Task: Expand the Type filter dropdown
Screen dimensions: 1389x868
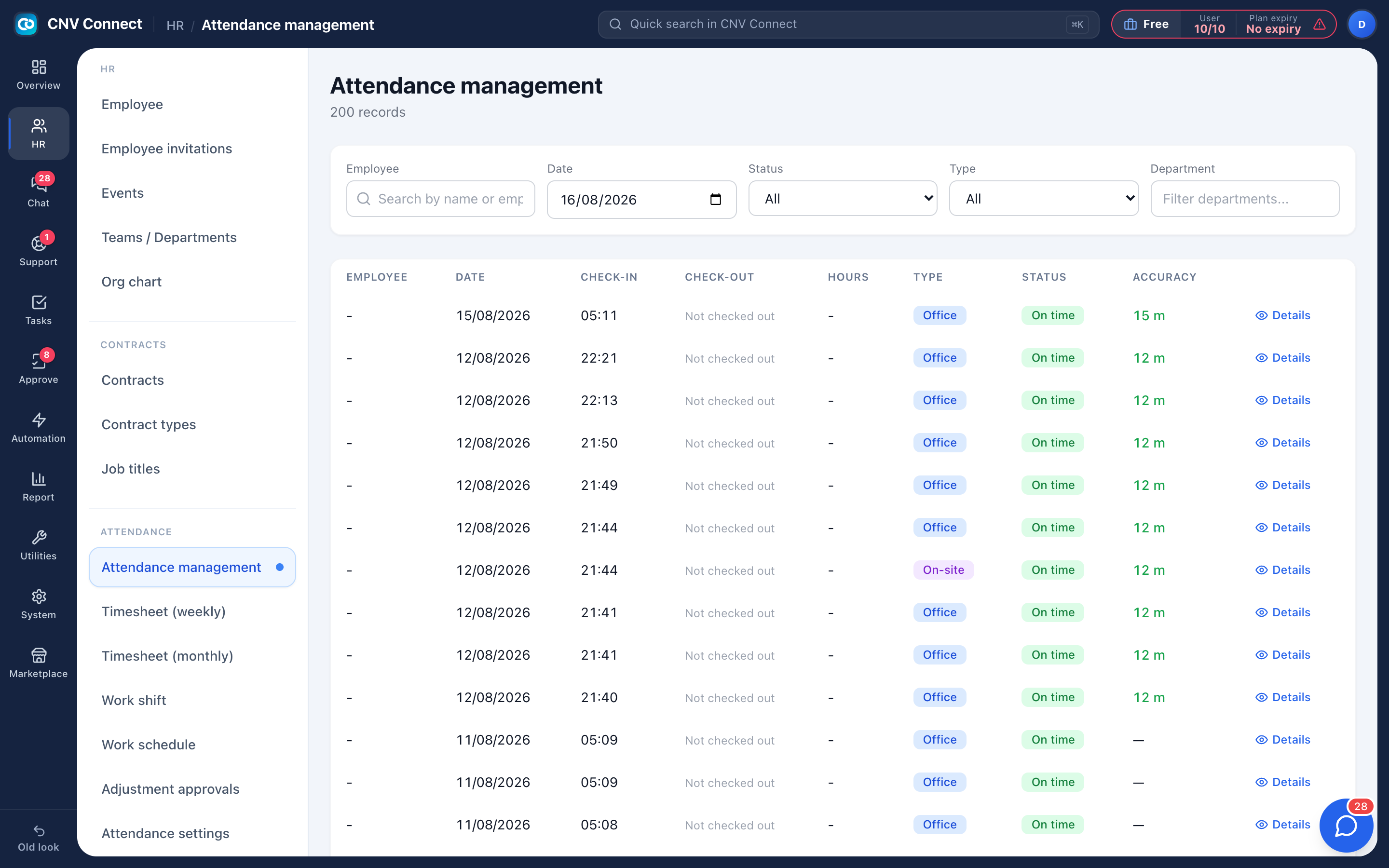Action: click(x=1044, y=199)
